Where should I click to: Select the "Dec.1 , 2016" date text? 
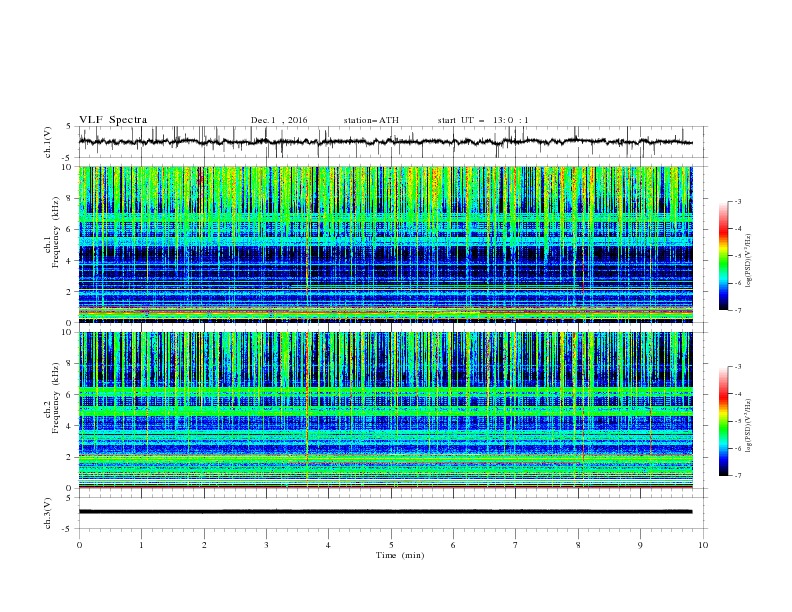click(279, 120)
